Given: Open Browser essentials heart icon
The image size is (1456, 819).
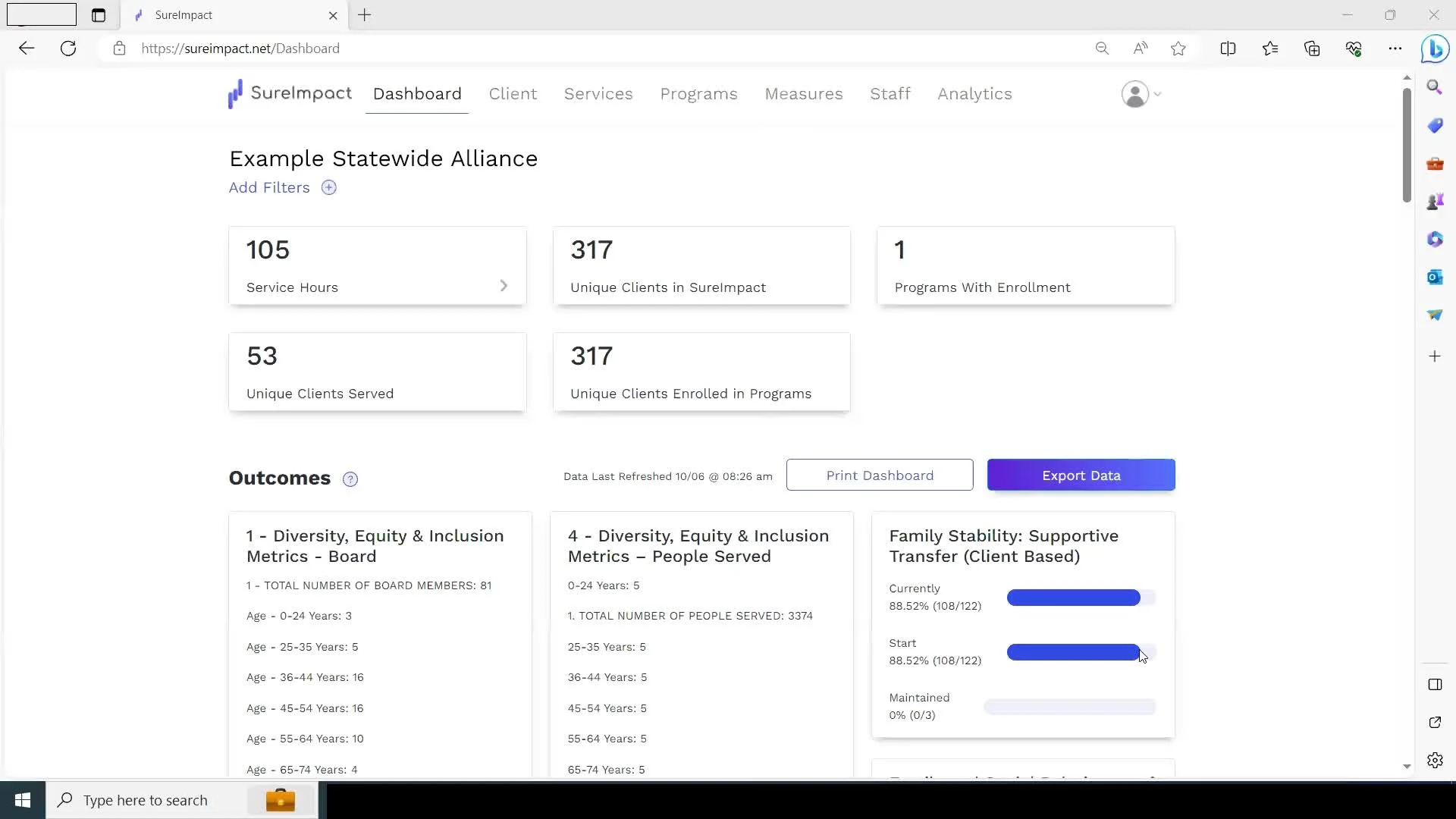Looking at the screenshot, I should pos(1354,49).
